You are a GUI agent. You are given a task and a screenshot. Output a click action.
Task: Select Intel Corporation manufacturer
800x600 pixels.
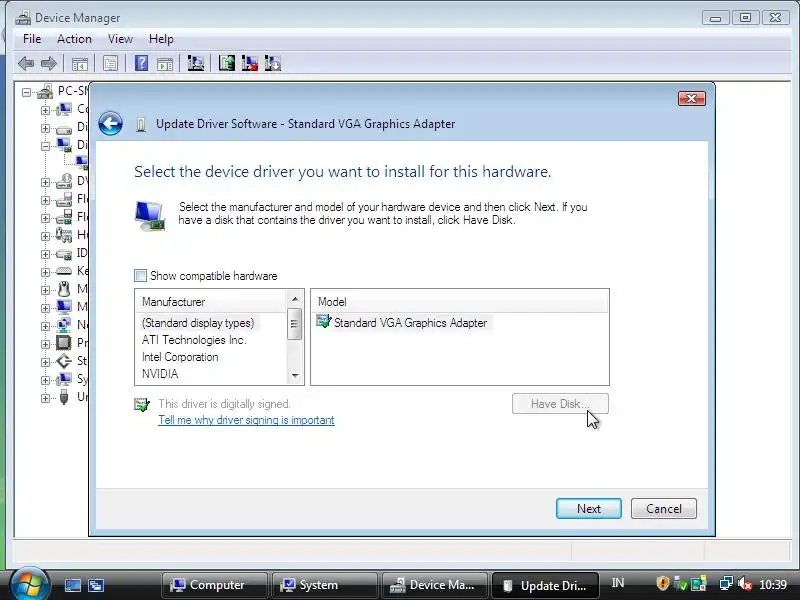[180, 357]
